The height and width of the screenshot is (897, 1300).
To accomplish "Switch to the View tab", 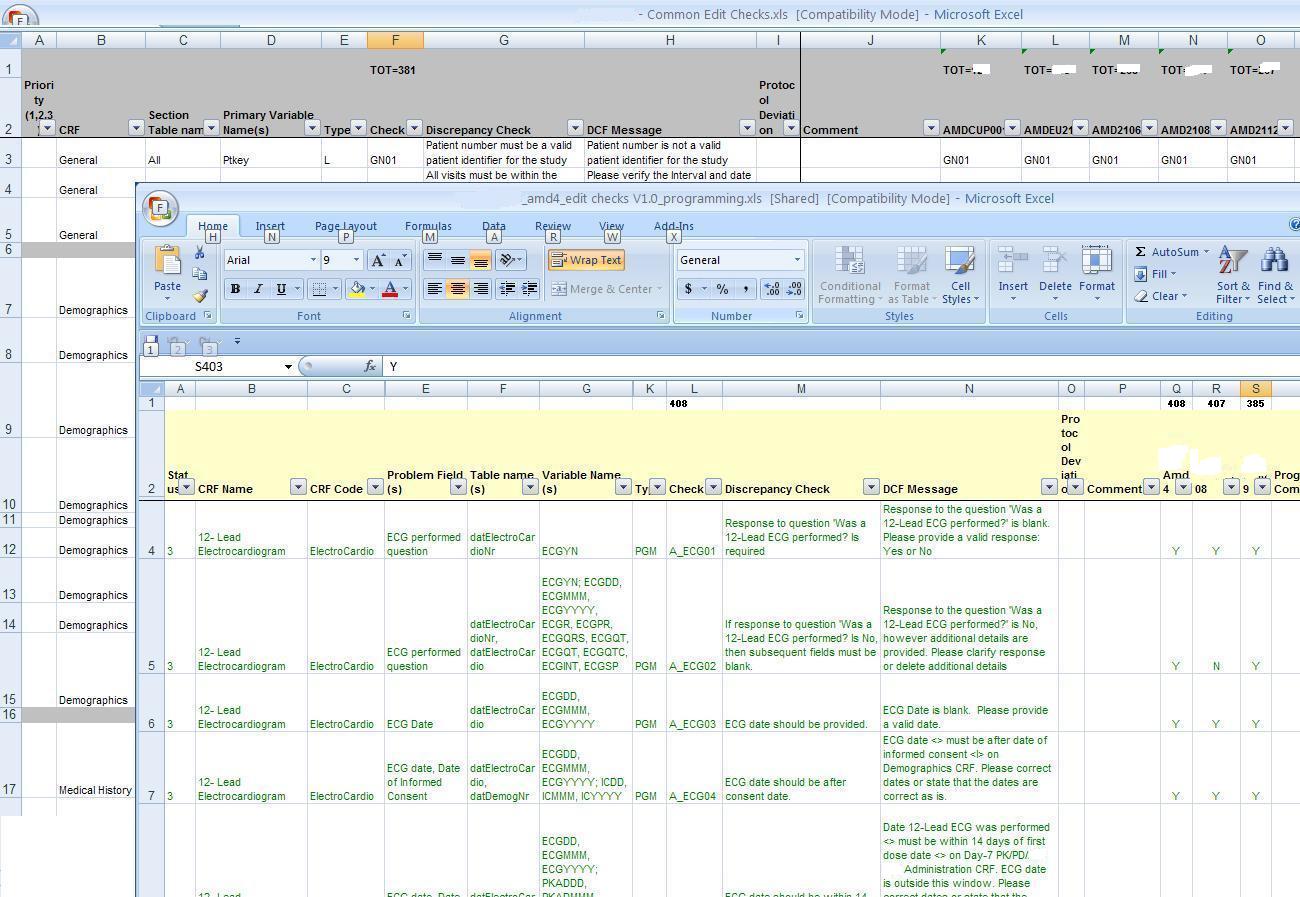I will tap(611, 226).
